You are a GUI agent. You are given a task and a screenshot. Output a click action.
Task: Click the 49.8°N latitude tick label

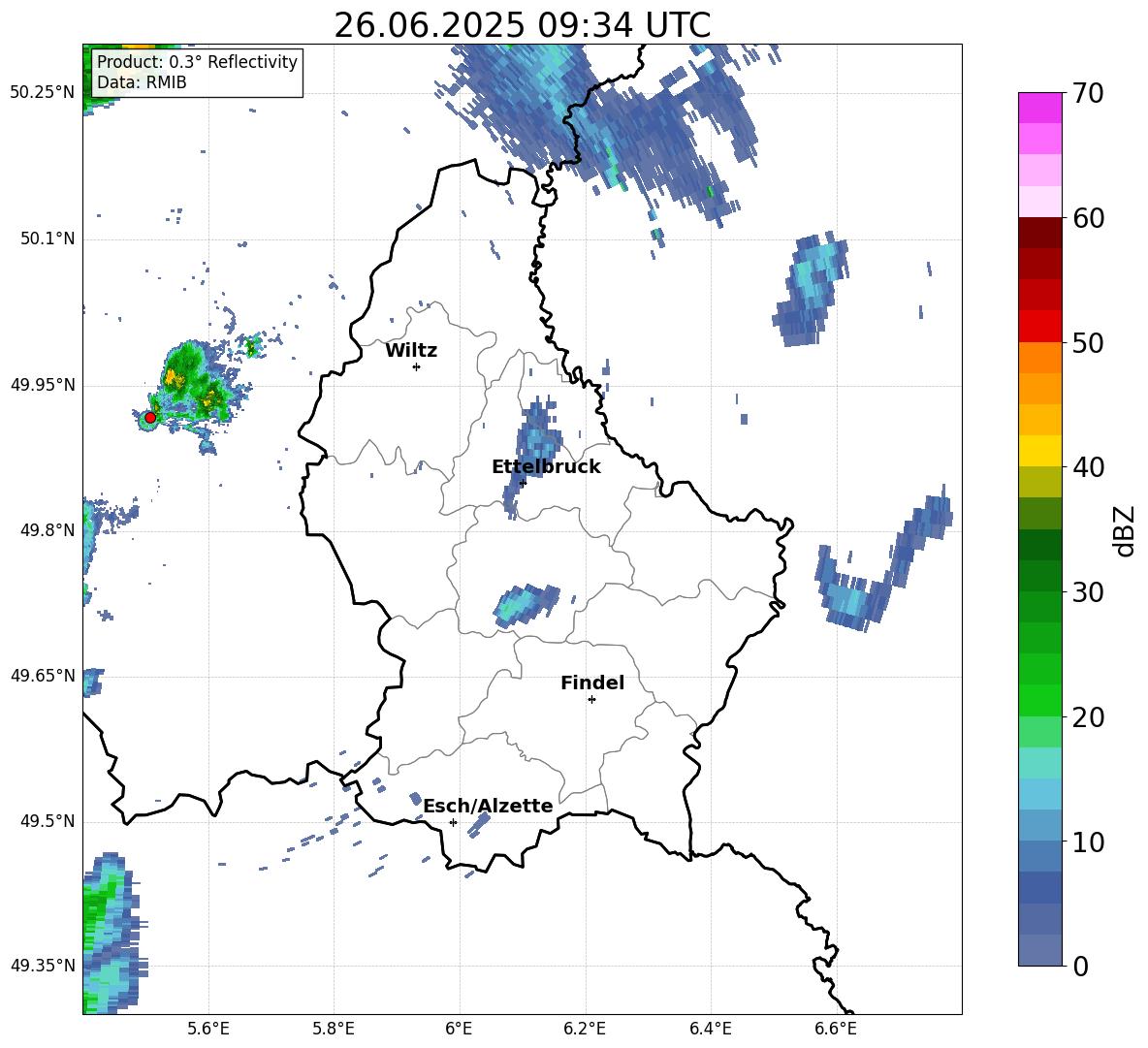[47, 530]
